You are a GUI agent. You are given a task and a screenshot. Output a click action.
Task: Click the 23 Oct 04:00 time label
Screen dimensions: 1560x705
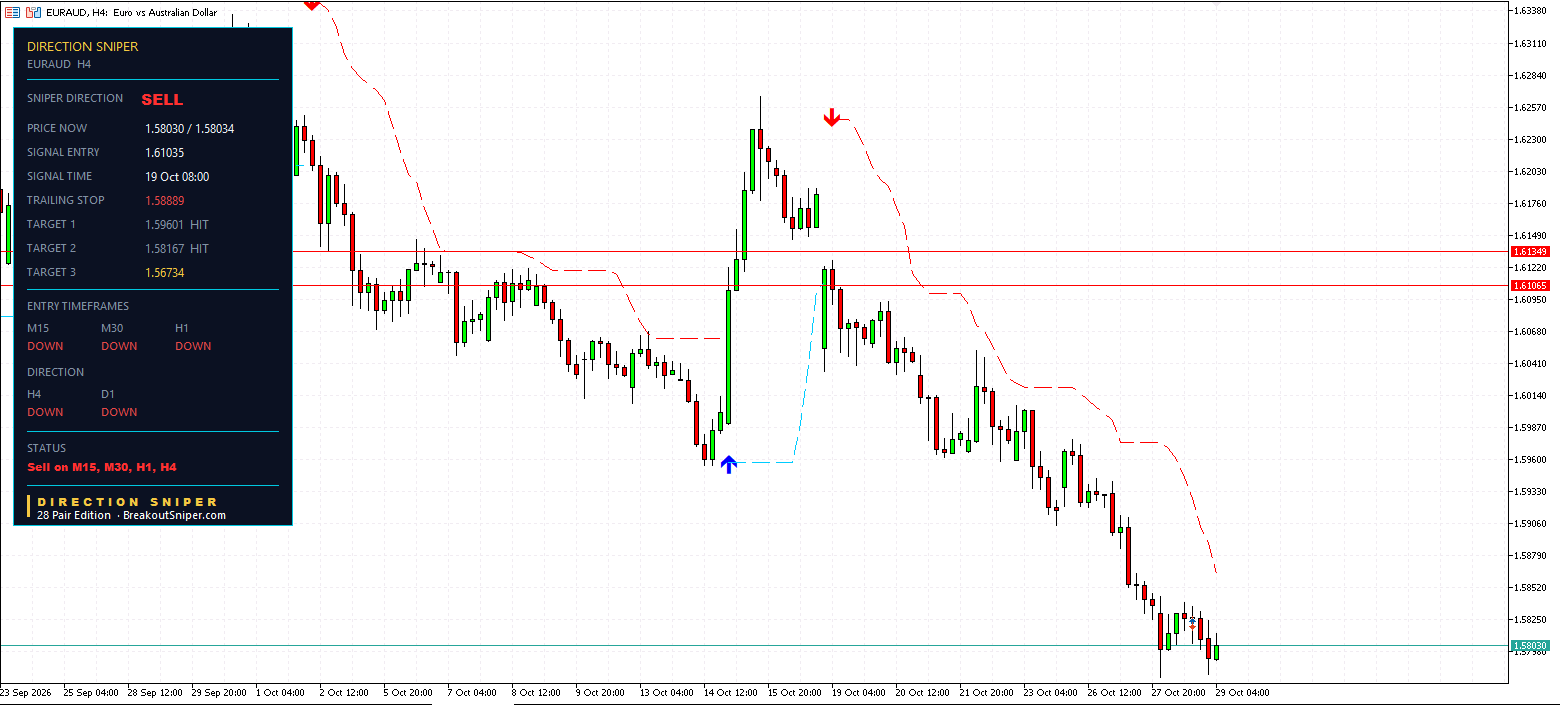(x=1049, y=692)
